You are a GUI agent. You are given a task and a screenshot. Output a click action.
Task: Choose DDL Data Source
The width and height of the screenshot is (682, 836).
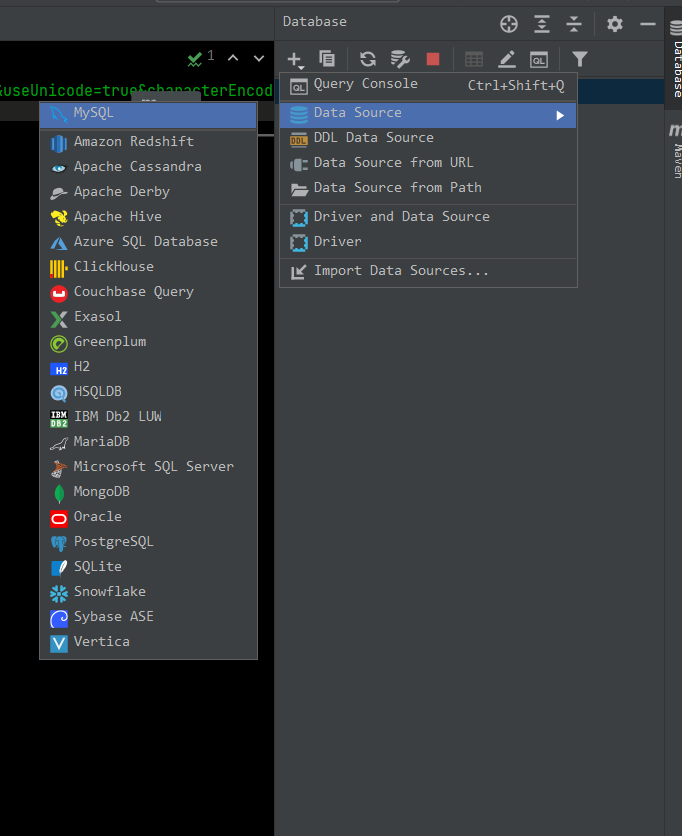pyautogui.click(x=428, y=138)
